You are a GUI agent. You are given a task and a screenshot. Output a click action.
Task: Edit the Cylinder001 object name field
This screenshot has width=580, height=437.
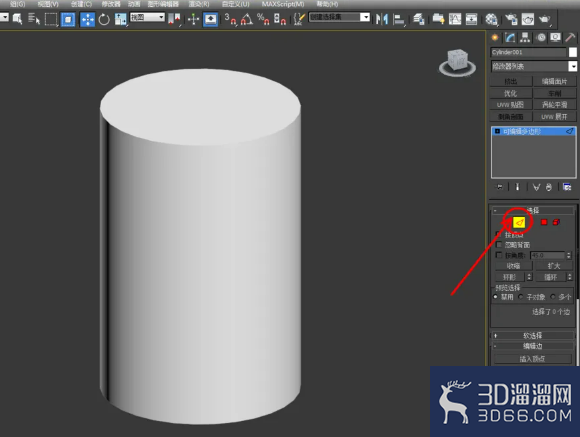click(528, 52)
